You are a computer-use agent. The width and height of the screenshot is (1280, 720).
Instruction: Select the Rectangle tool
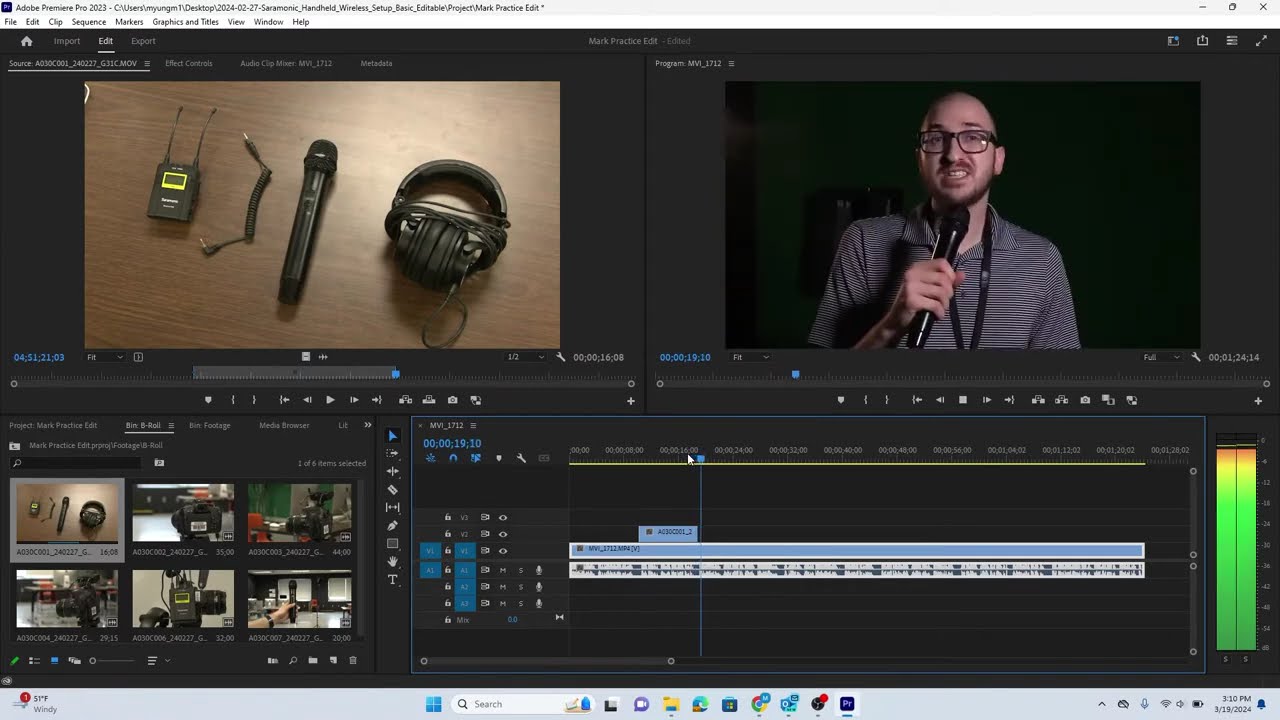click(x=392, y=544)
